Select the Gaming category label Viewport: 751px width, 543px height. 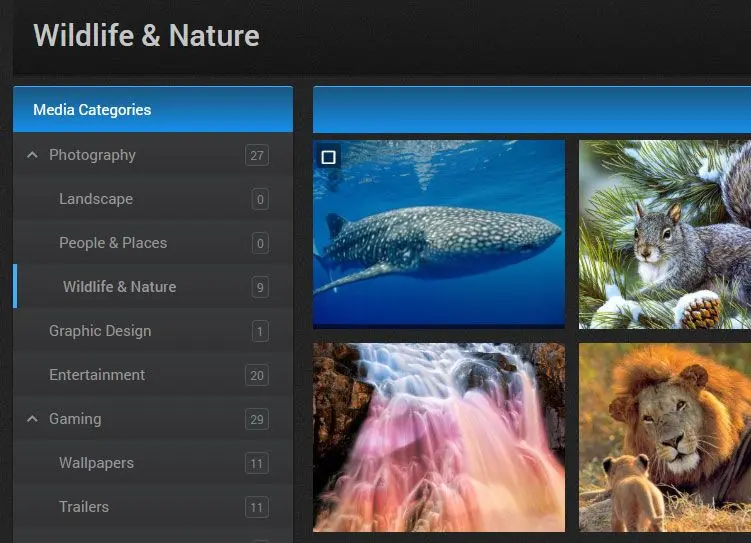point(75,419)
